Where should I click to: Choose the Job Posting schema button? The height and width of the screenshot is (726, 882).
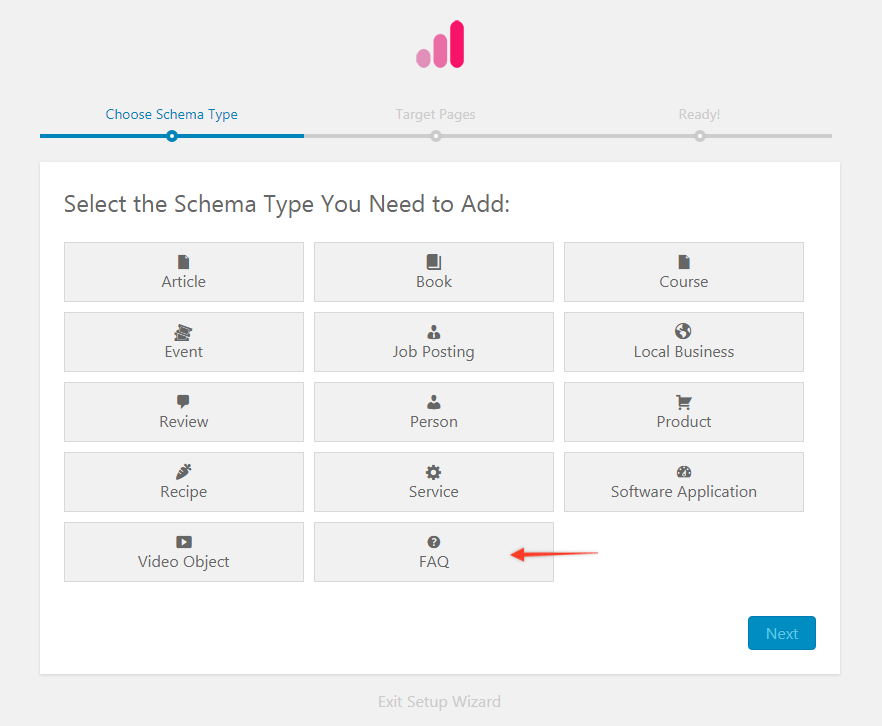tap(434, 342)
